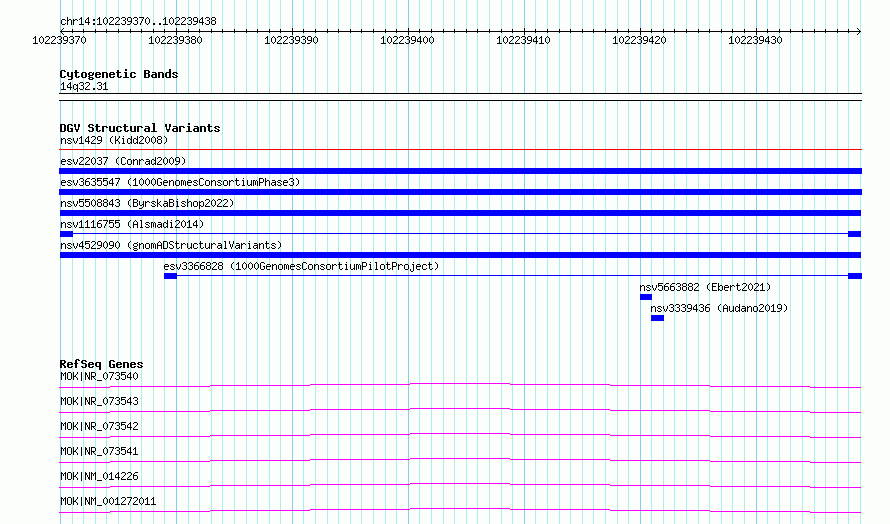Open transcript MOK|NR_073543 label
The height and width of the screenshot is (524, 890).
point(99,401)
